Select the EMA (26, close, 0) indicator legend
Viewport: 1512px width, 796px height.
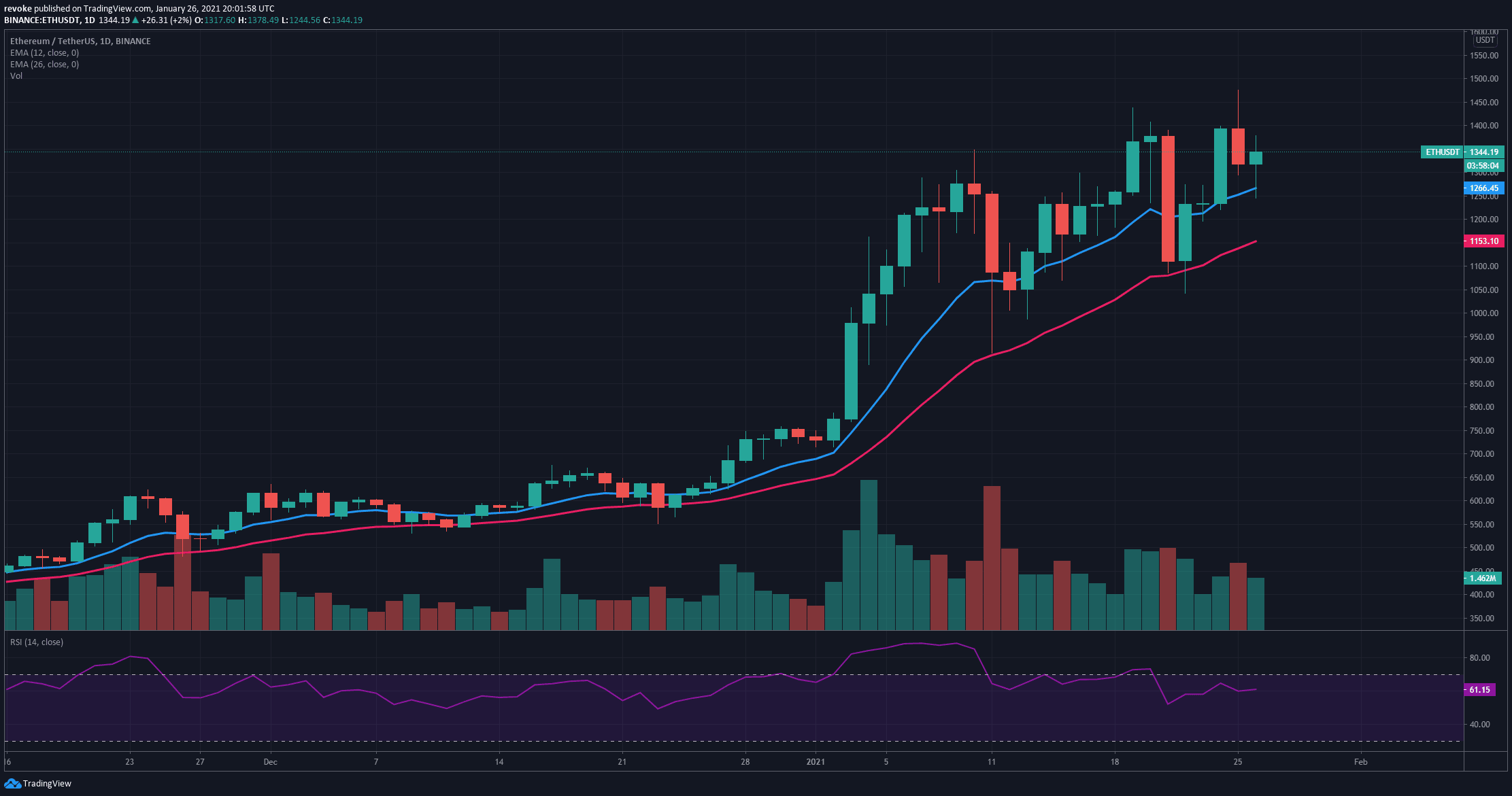tap(44, 65)
